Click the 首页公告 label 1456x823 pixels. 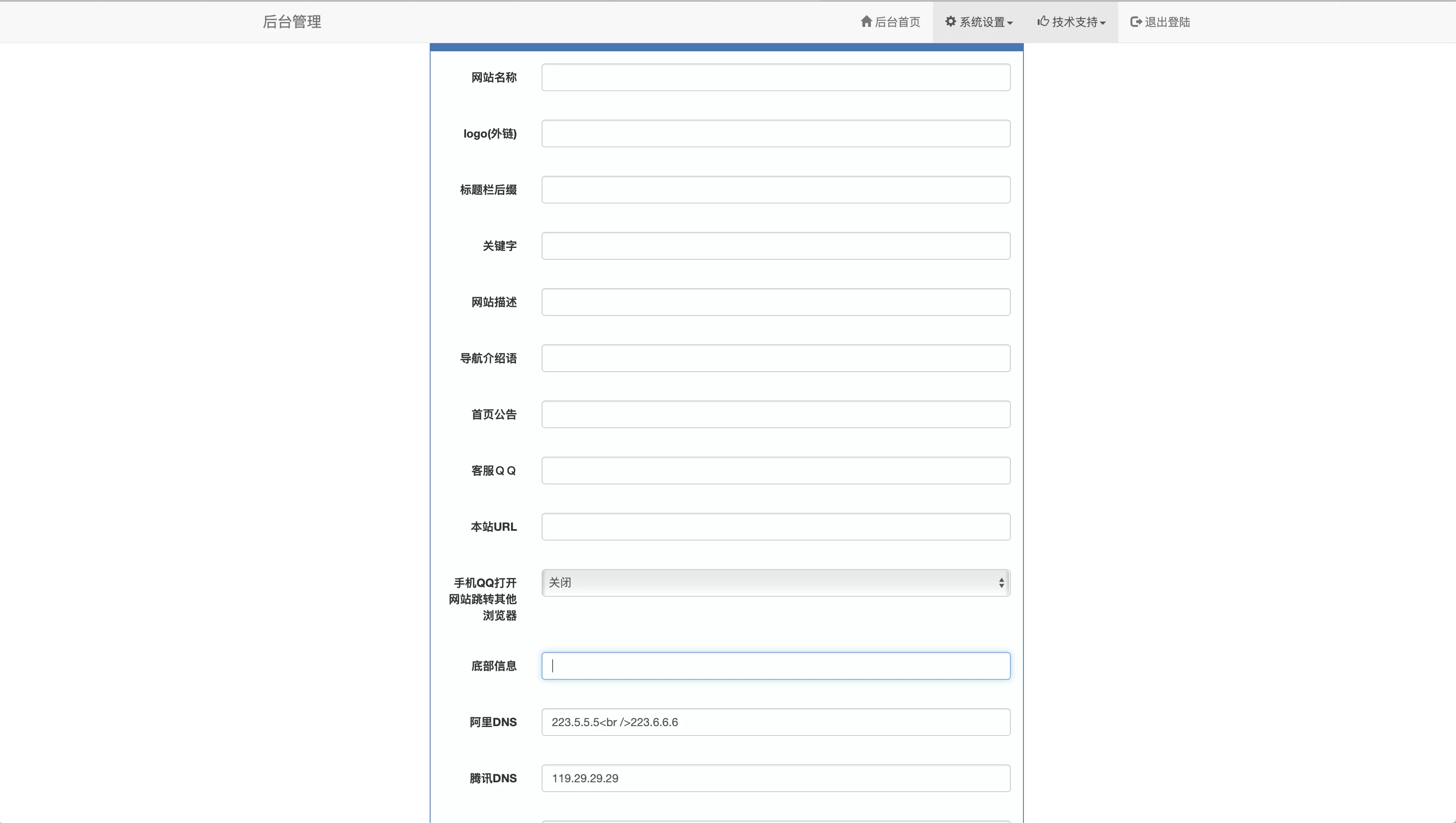pyautogui.click(x=494, y=414)
